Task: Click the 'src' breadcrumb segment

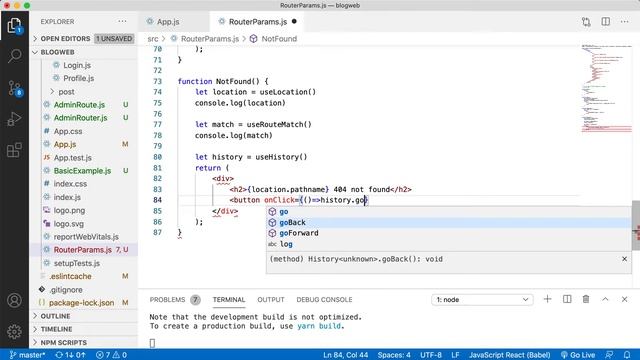Action: 153,39
